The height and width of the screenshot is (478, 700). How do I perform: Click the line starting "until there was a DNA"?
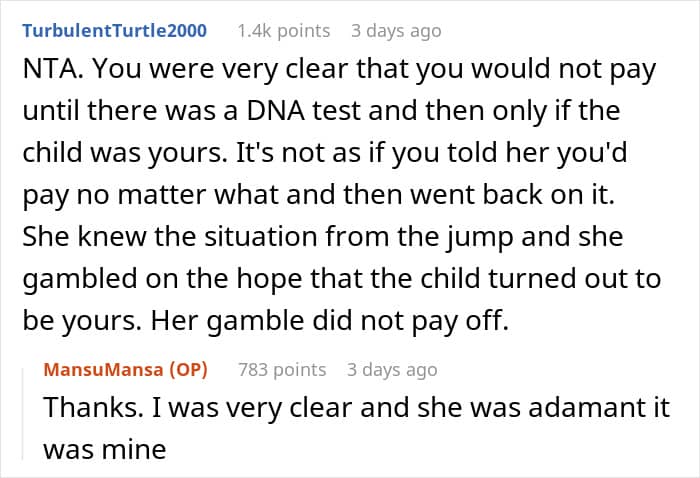[321, 111]
